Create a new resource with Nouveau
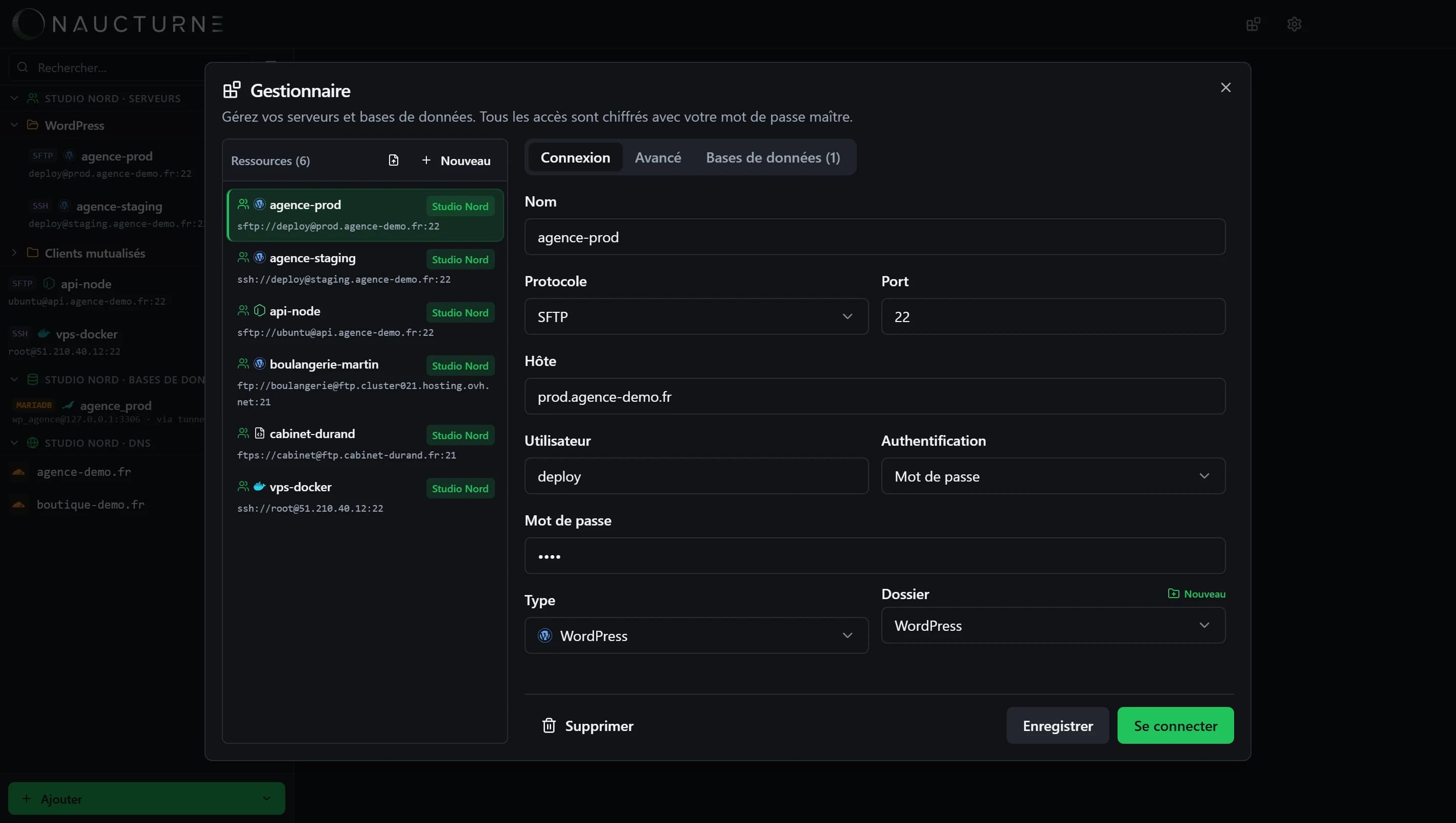 tap(456, 161)
